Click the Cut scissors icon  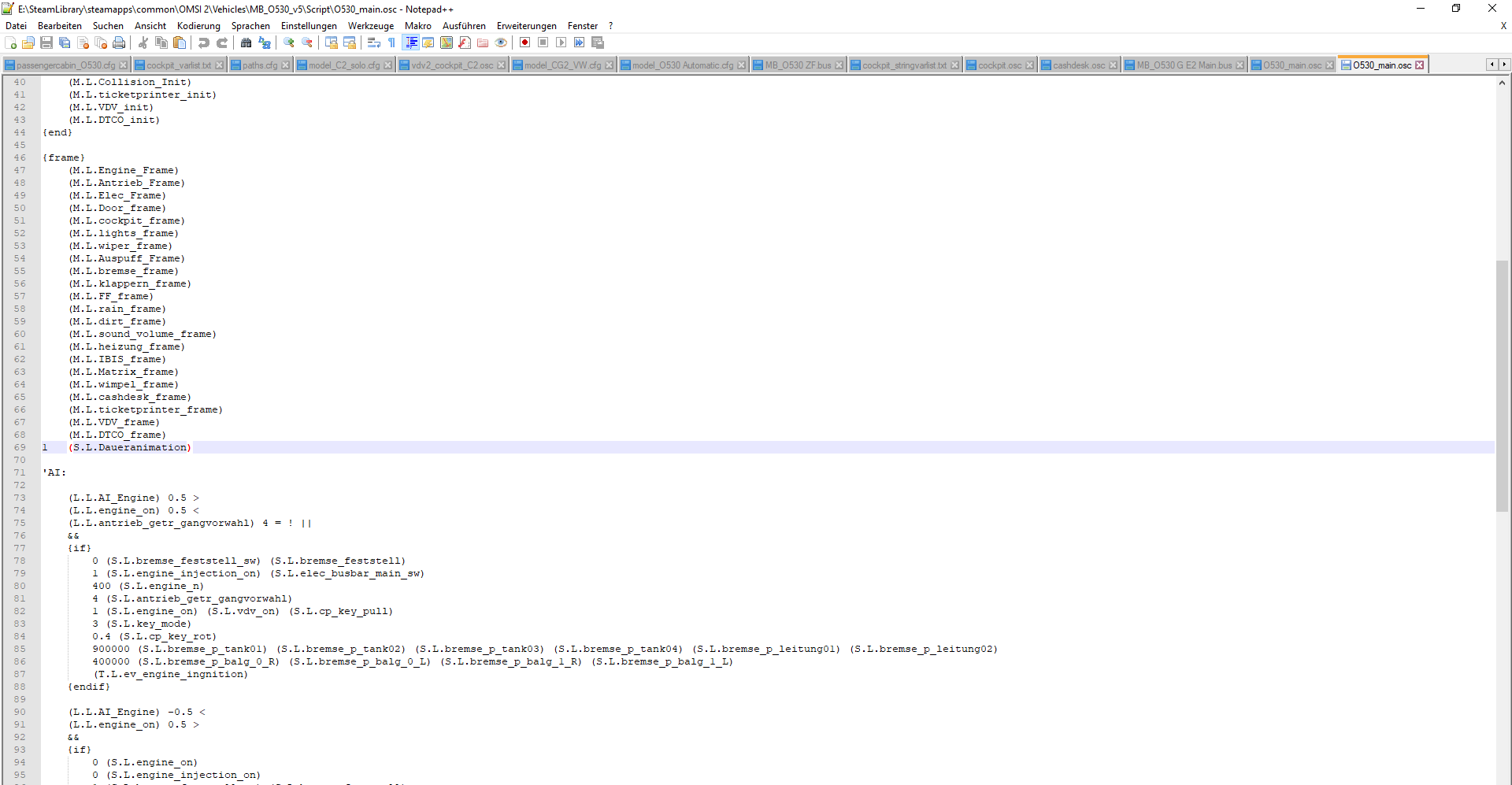(143, 43)
